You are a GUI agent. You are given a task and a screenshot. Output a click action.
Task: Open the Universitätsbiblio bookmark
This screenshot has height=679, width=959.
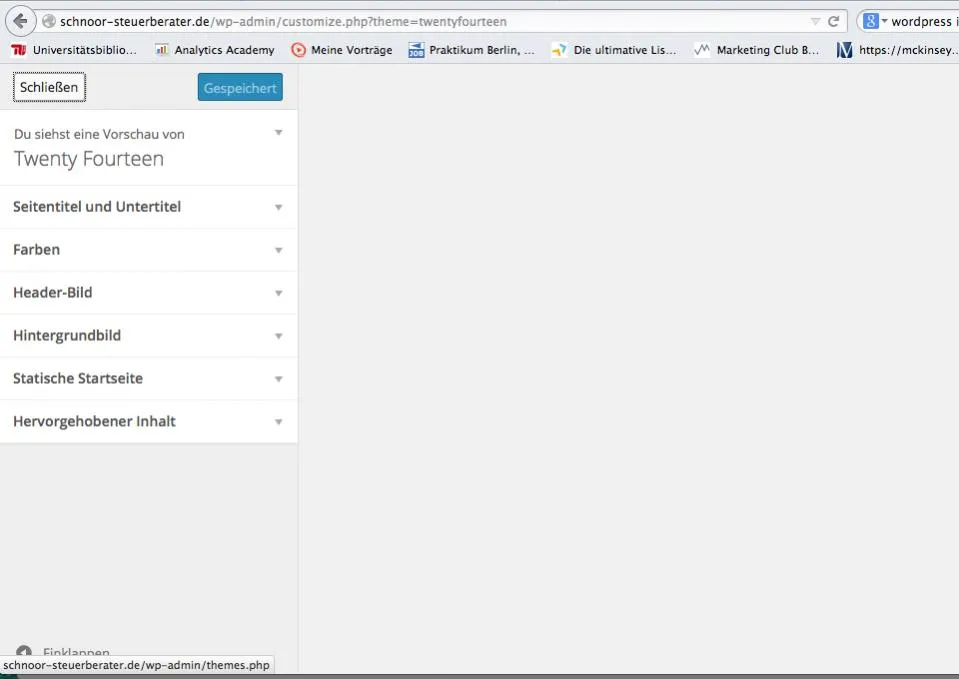point(73,50)
